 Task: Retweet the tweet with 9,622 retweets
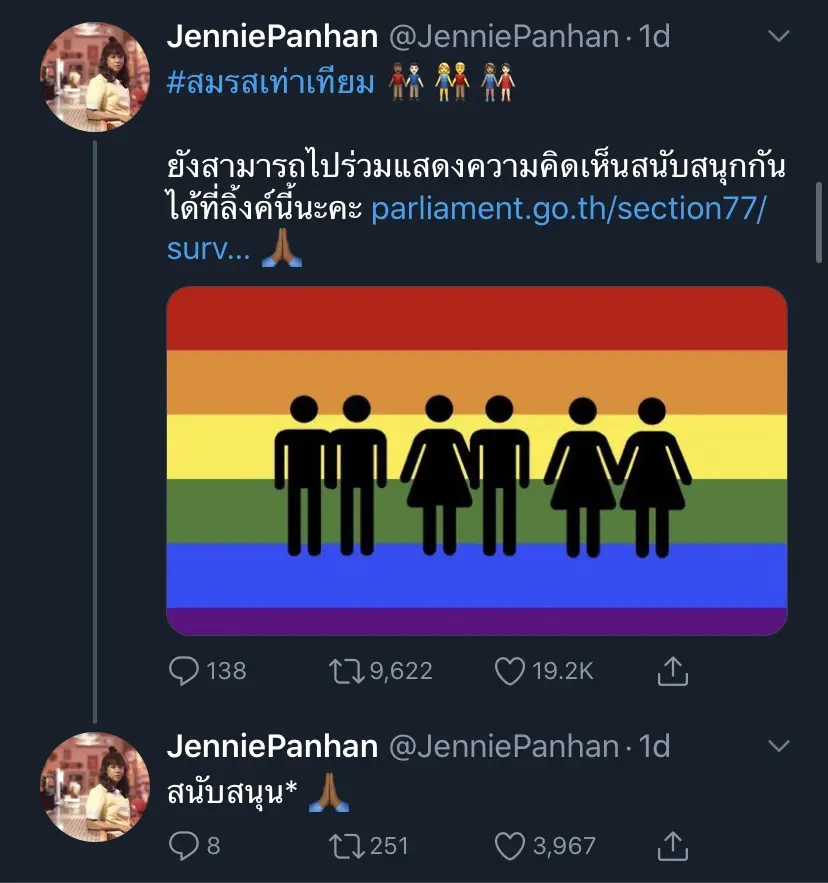[346, 670]
